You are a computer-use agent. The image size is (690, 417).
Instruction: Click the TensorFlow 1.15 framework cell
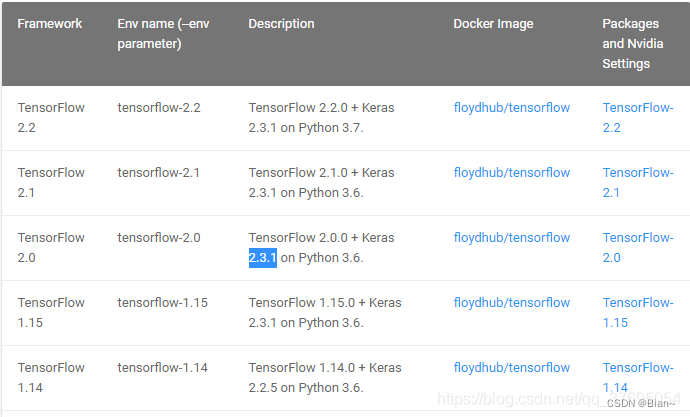(x=51, y=313)
